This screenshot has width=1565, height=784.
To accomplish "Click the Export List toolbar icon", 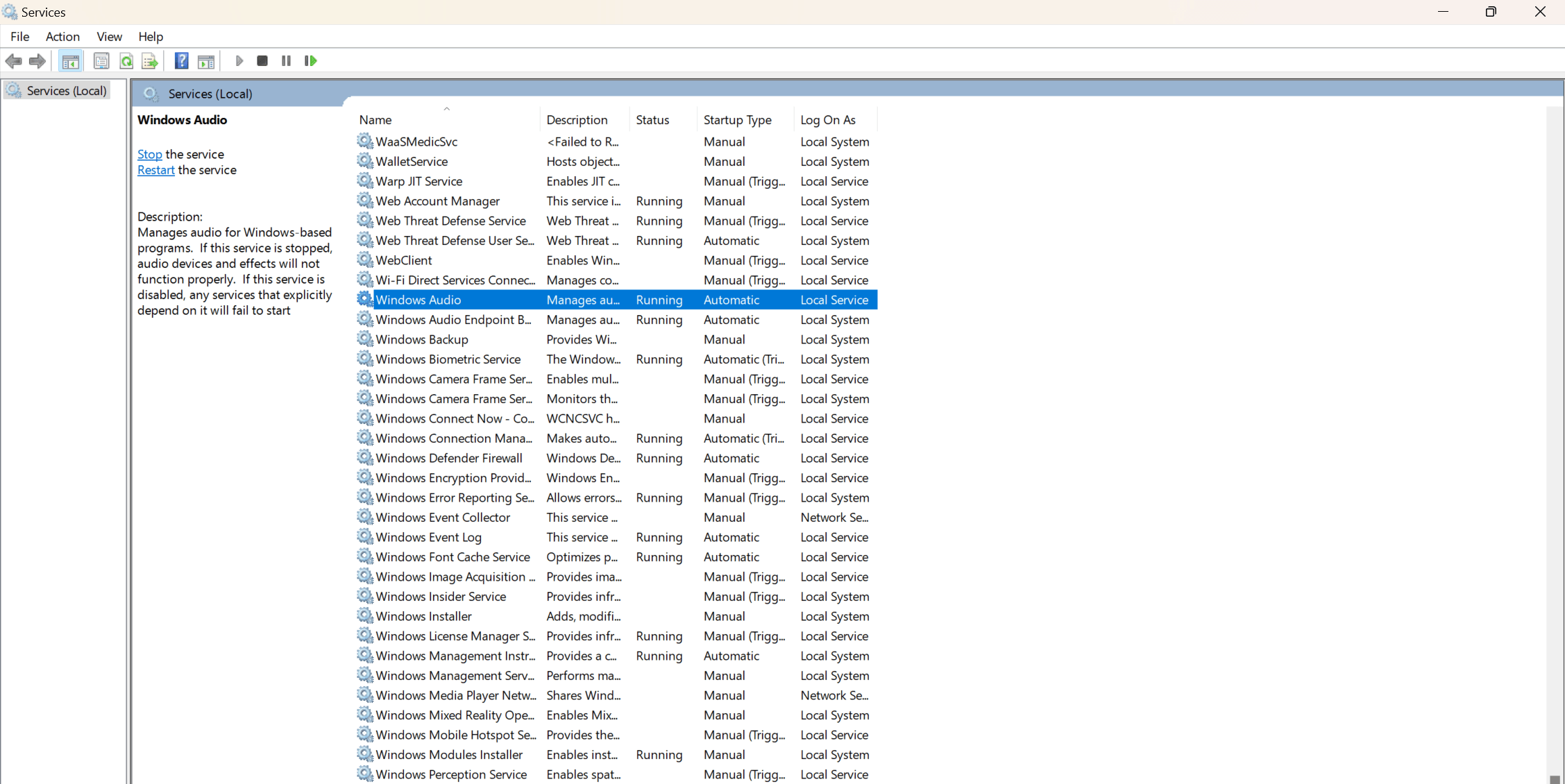I will click(x=150, y=61).
